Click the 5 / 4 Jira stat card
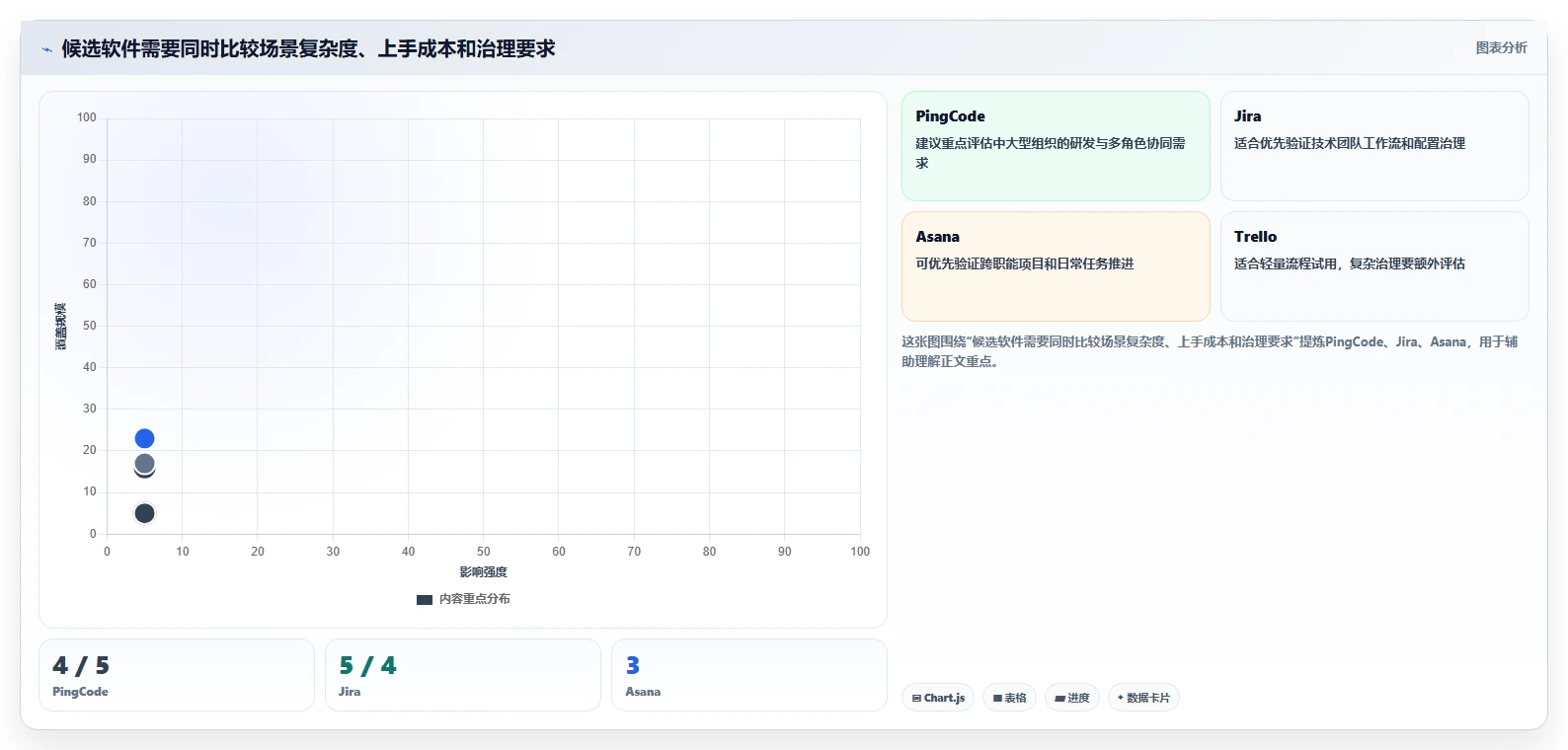 pos(463,675)
